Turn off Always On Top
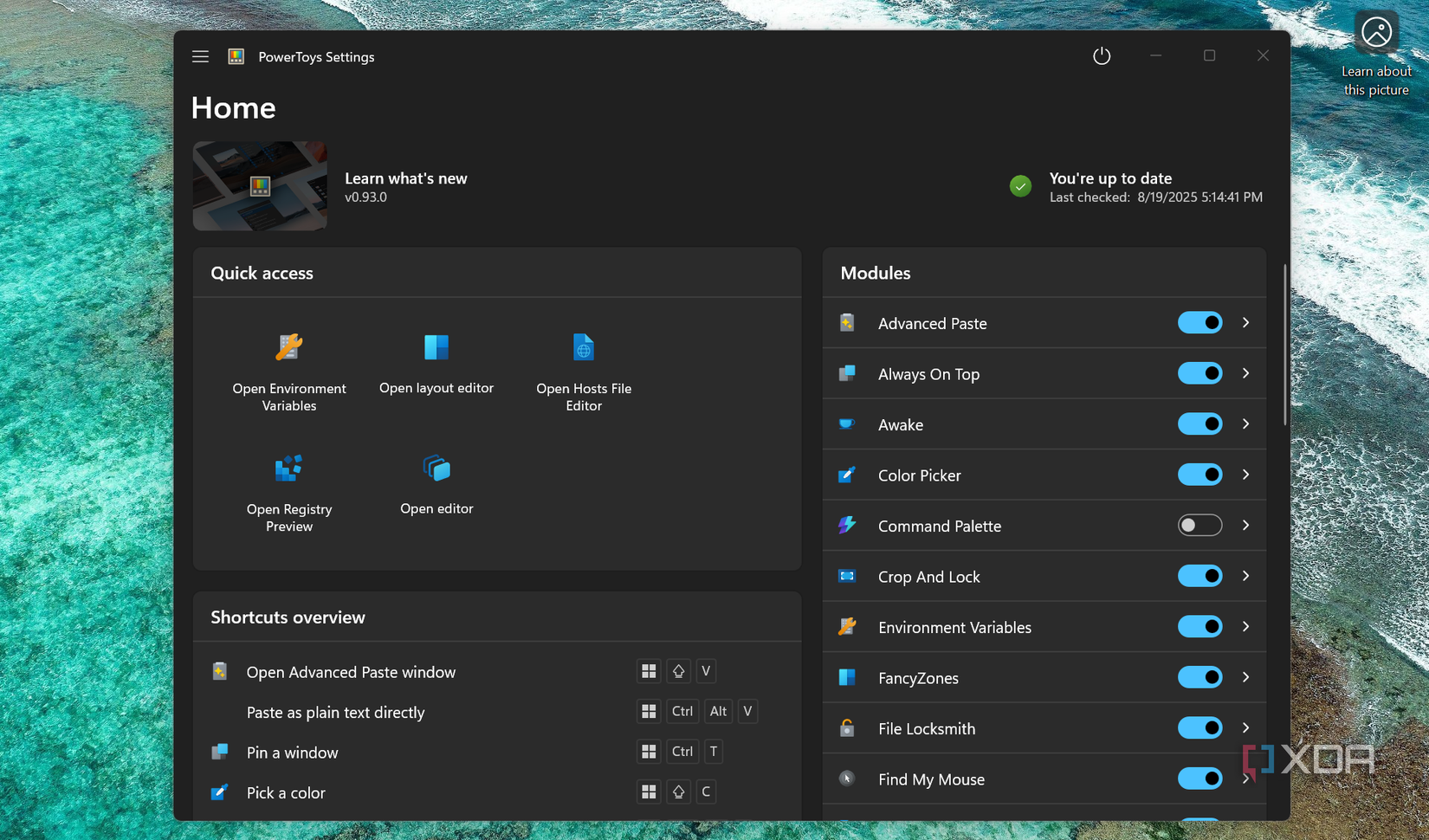The height and width of the screenshot is (840, 1429). coord(1199,373)
